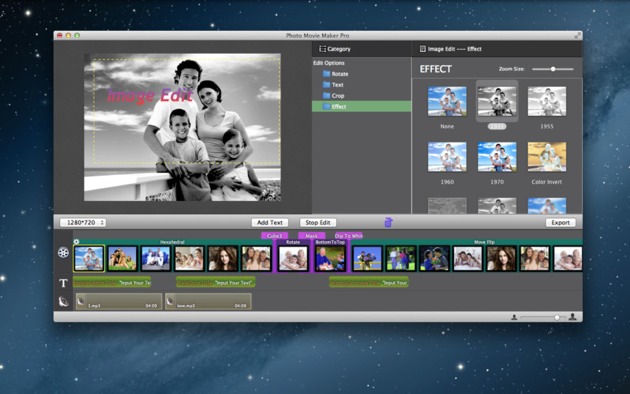Click the film reel video track icon

tap(63, 253)
